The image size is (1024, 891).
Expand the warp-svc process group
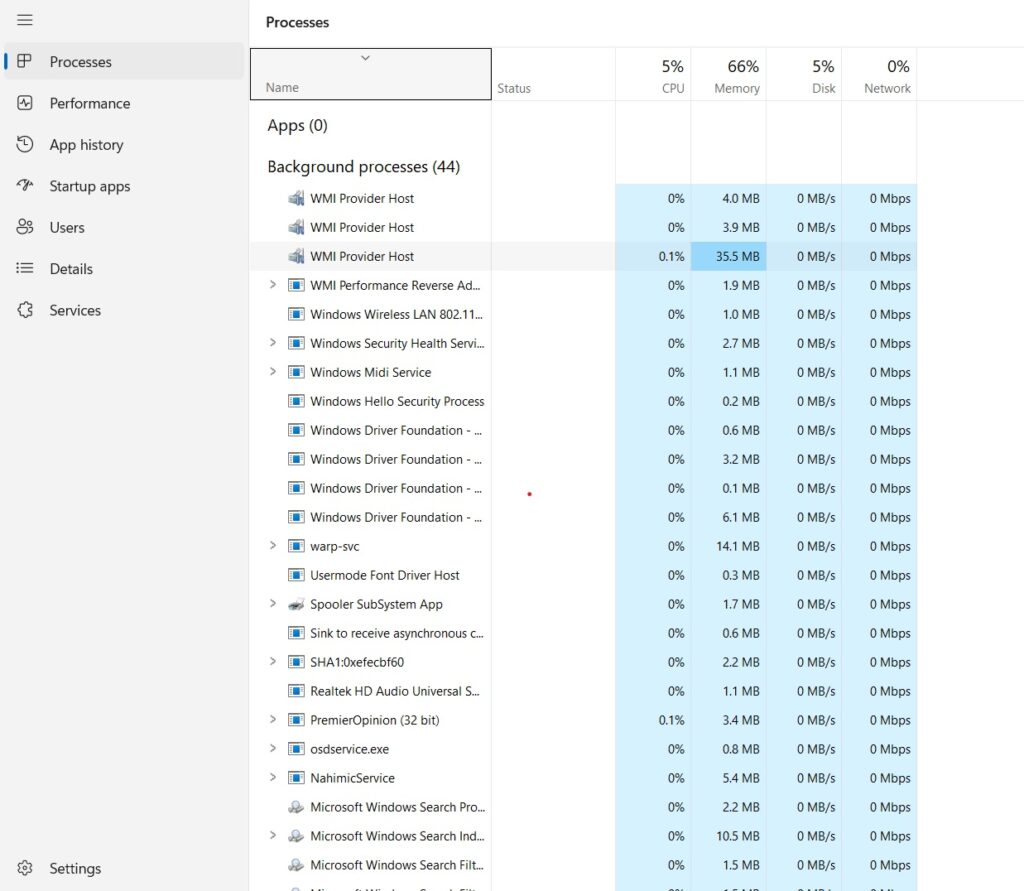[x=271, y=546]
